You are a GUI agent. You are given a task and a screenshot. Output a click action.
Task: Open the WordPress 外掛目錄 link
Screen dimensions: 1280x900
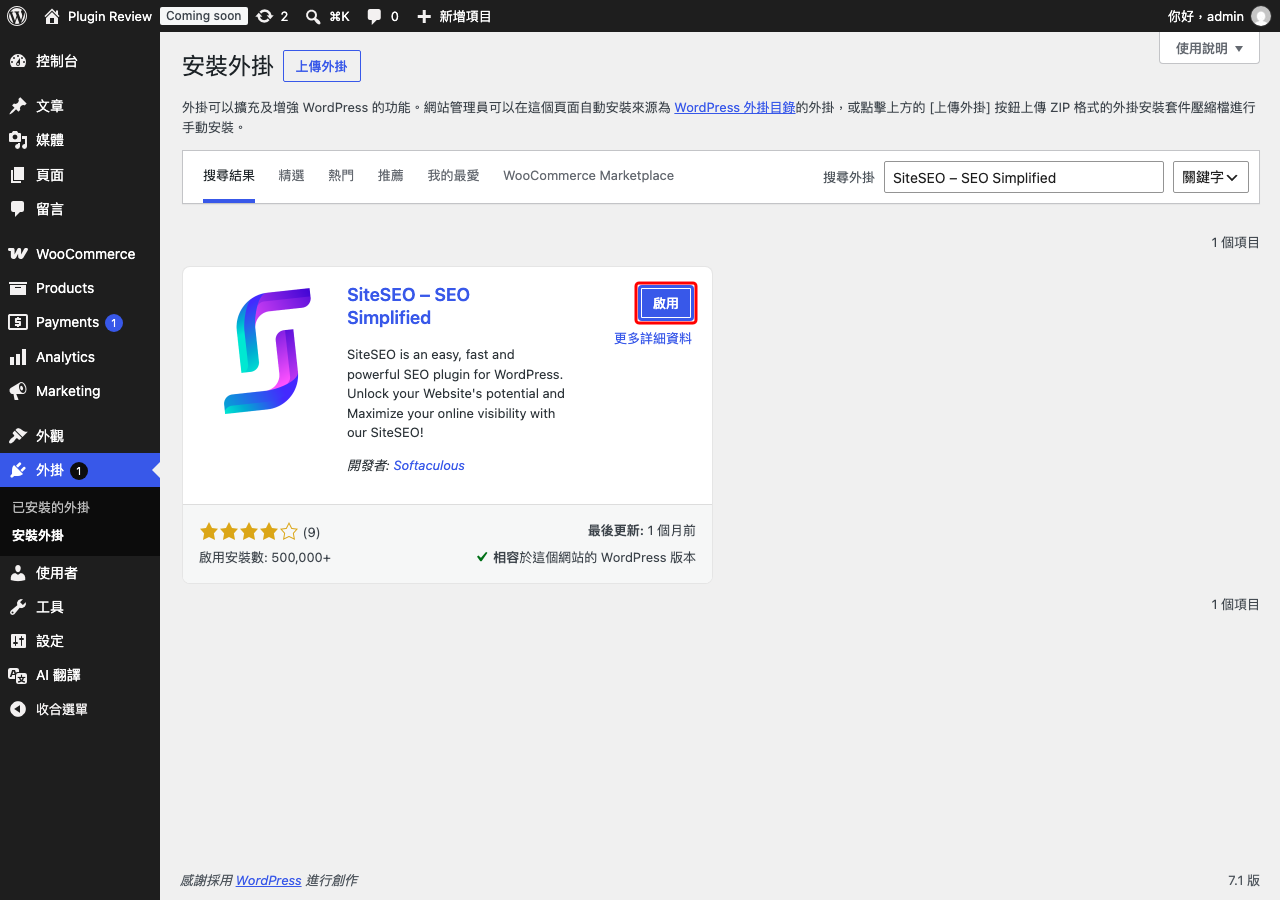(x=735, y=107)
